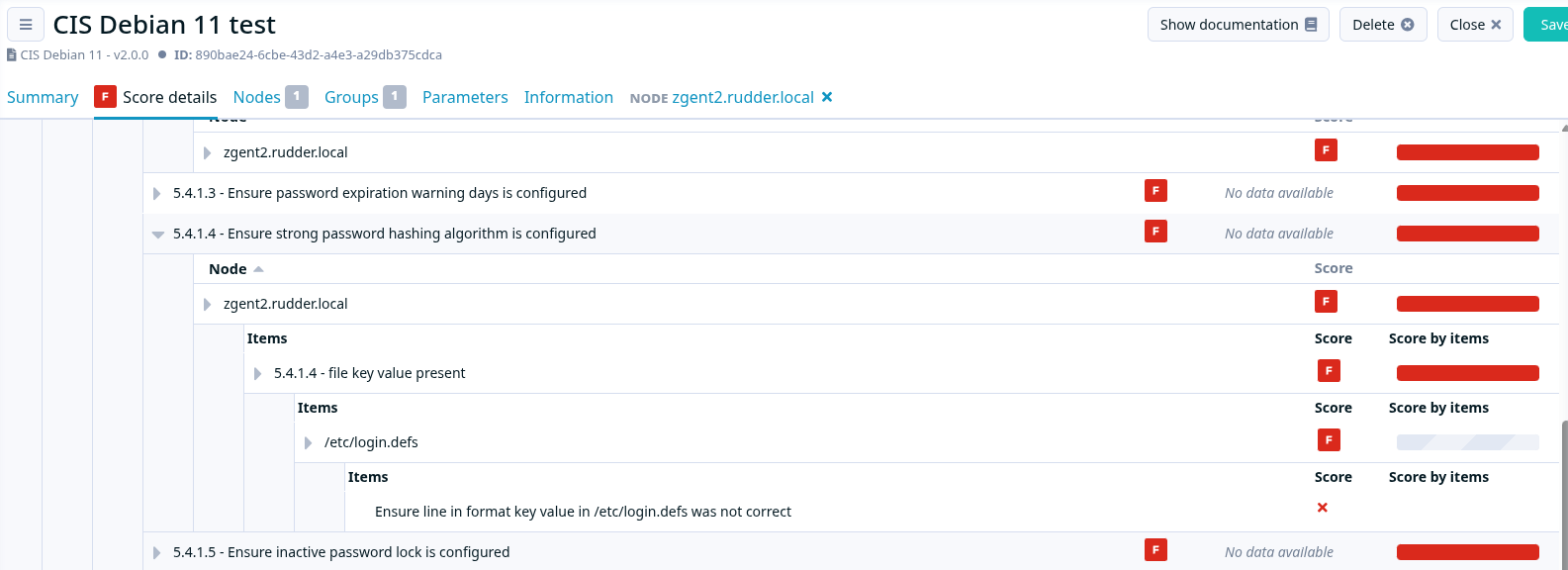Open the hamburger menu beside the title
1568x570 pixels.
(x=26, y=25)
